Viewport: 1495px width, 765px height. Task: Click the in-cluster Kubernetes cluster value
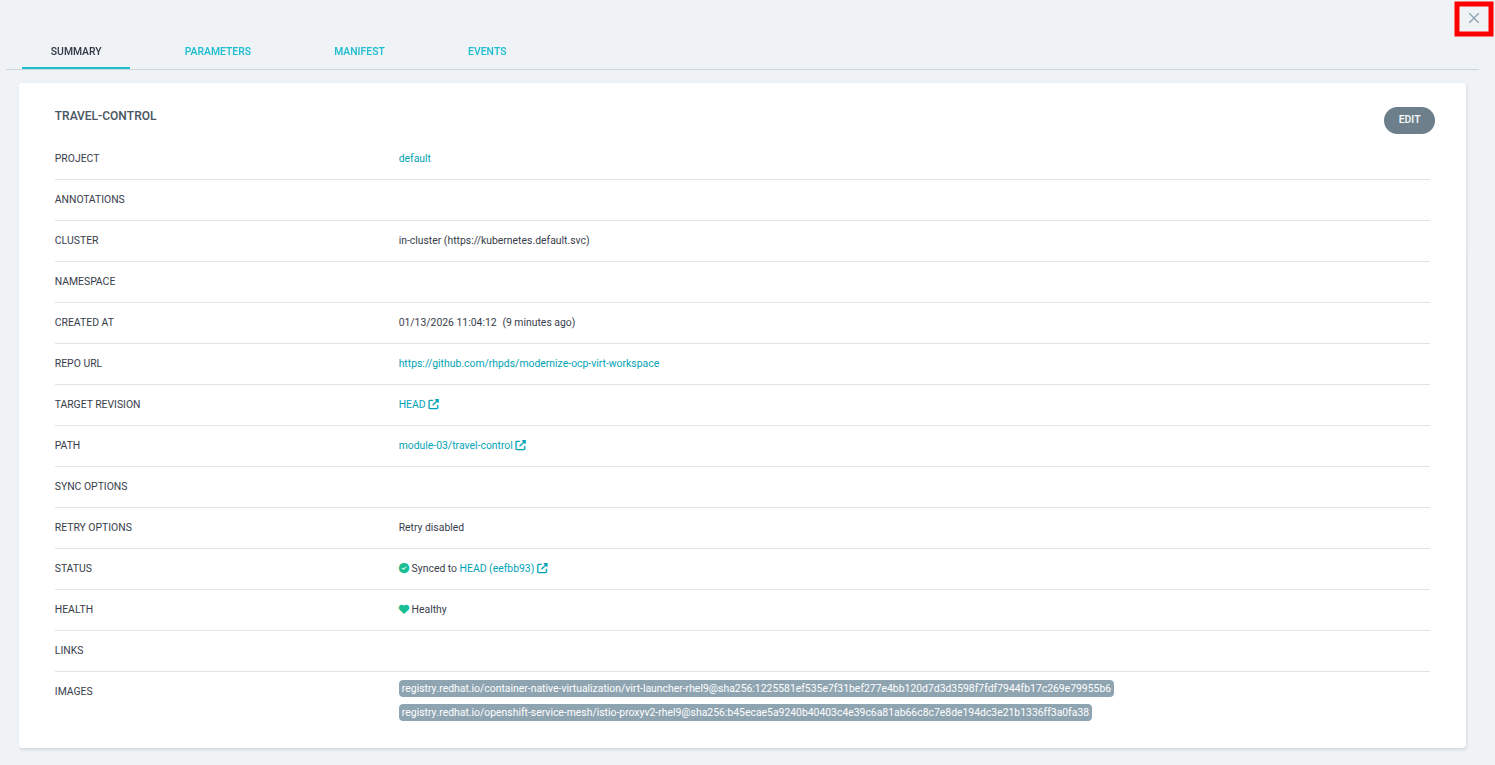(x=493, y=240)
